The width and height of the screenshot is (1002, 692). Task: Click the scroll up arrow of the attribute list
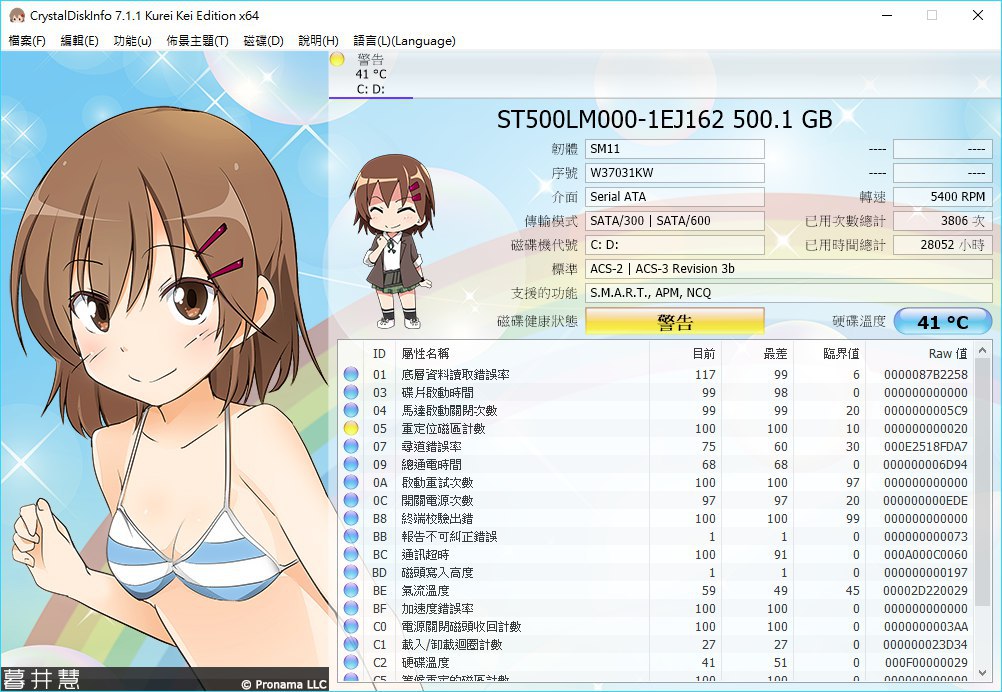pos(984,350)
